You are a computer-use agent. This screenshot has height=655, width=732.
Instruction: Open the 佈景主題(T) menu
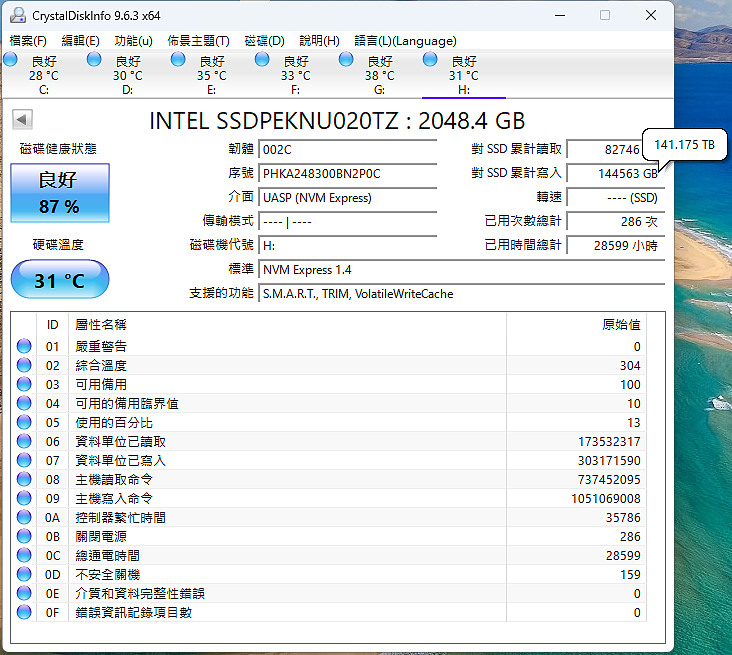pos(198,41)
